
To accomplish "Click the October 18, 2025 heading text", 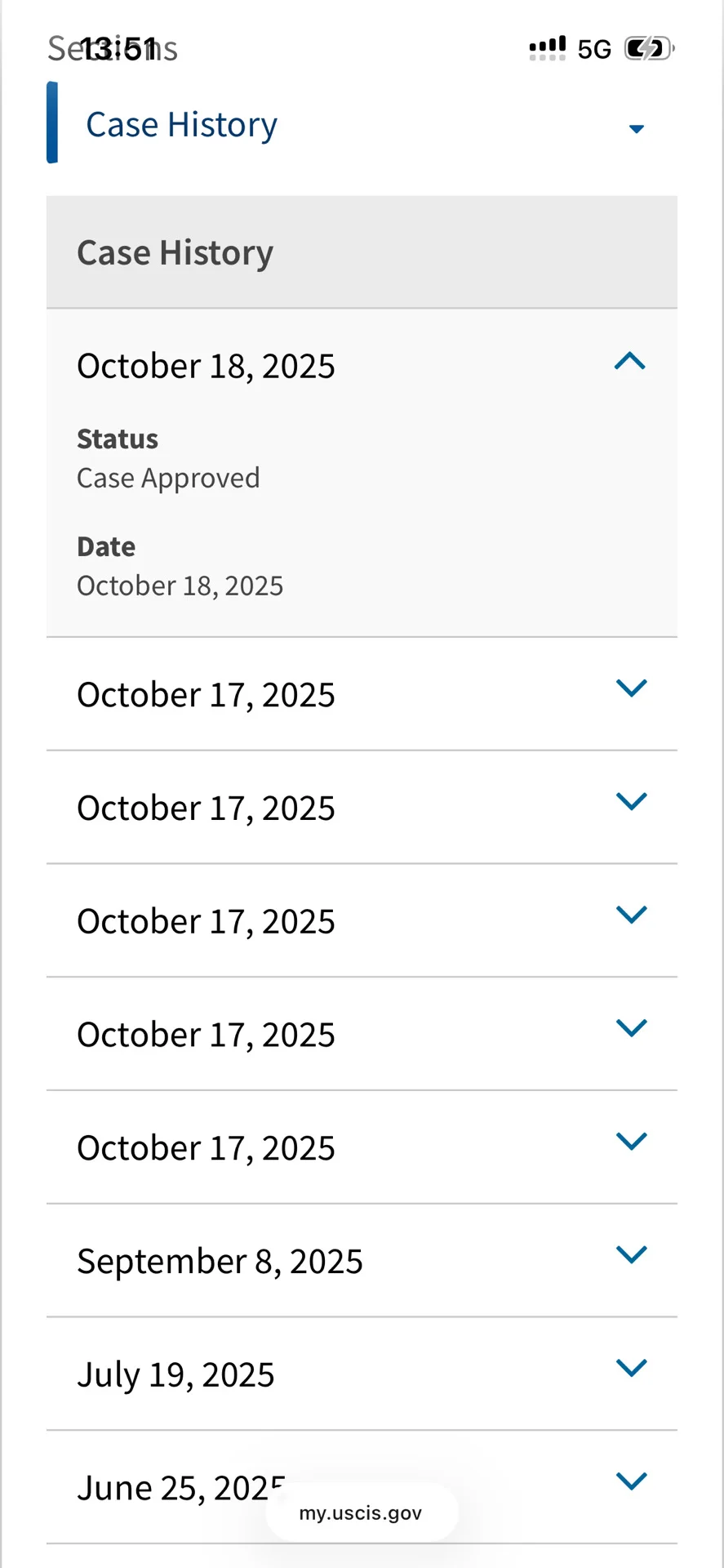I will pyautogui.click(x=206, y=366).
